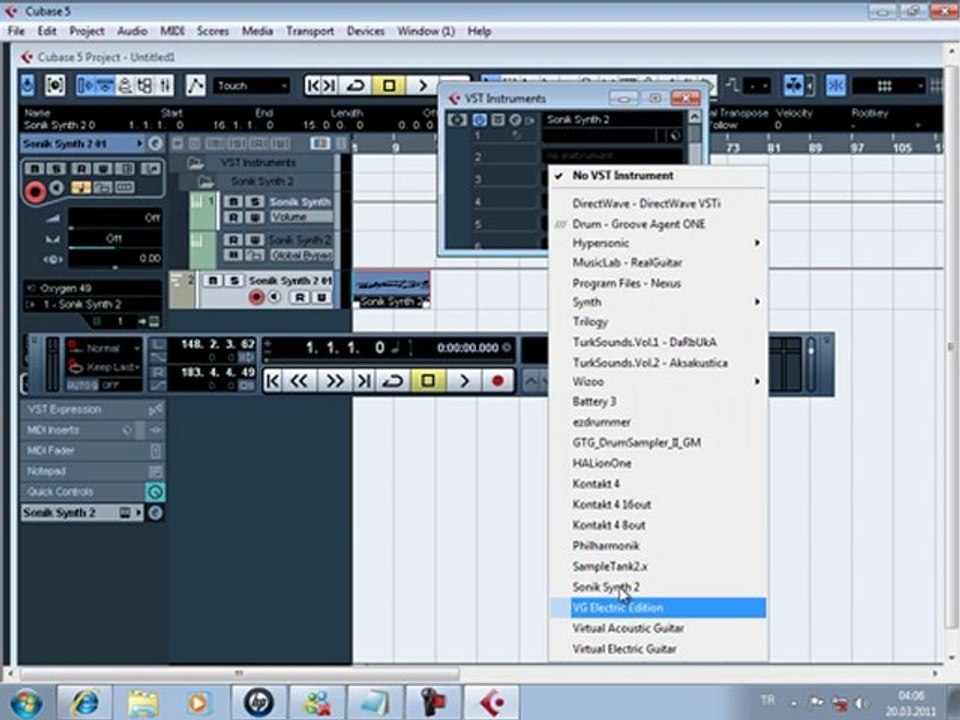Solo the Sonik Synth 2 01 MIDI track
This screenshot has height=720, width=960.
coord(234,280)
